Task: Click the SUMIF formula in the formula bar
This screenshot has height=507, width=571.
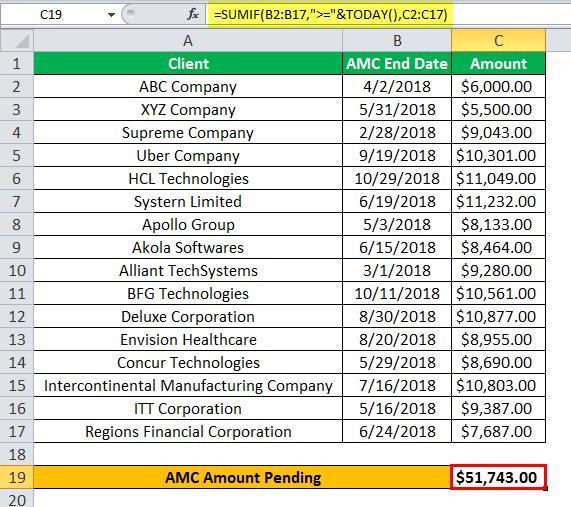Action: pos(330,15)
